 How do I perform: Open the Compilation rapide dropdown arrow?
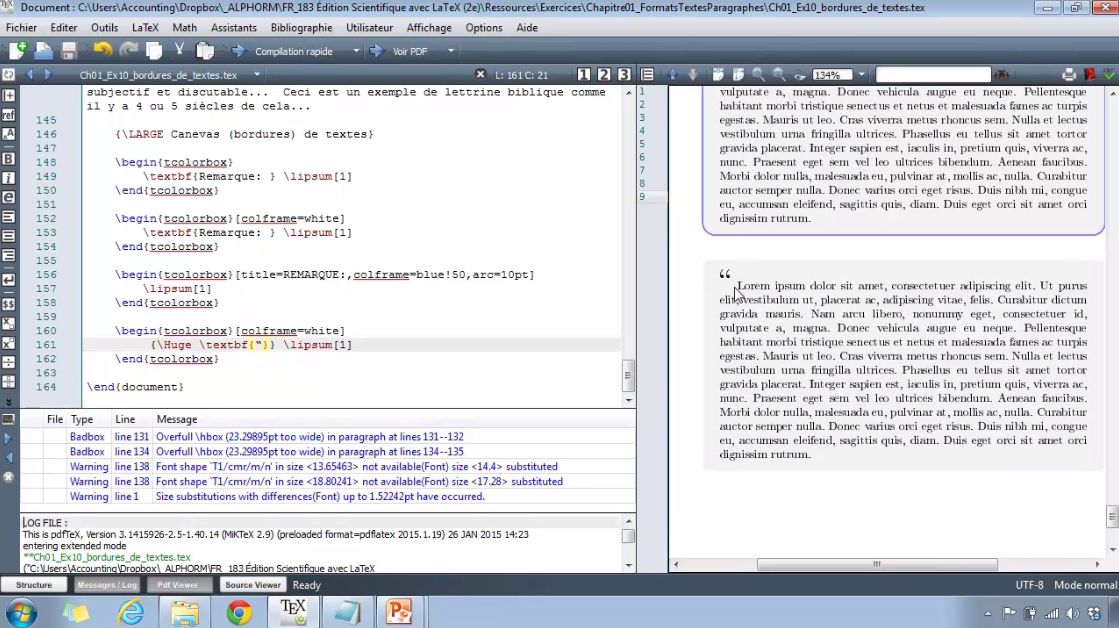(355, 51)
